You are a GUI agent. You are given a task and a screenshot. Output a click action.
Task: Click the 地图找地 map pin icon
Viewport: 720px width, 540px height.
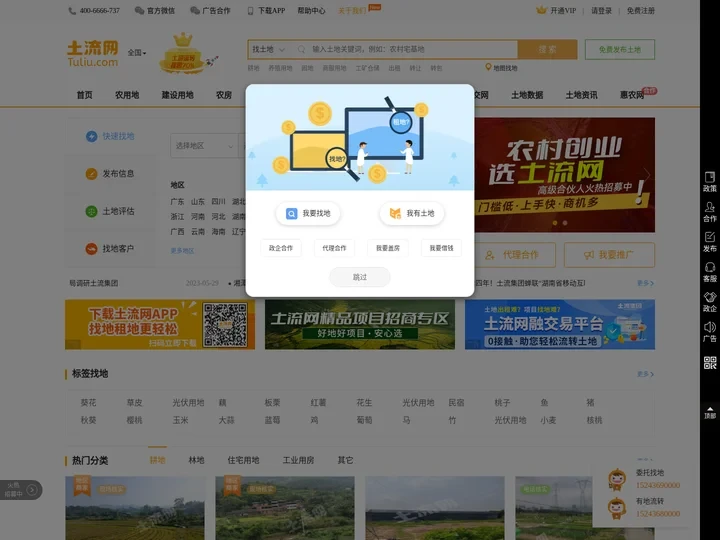point(488,68)
